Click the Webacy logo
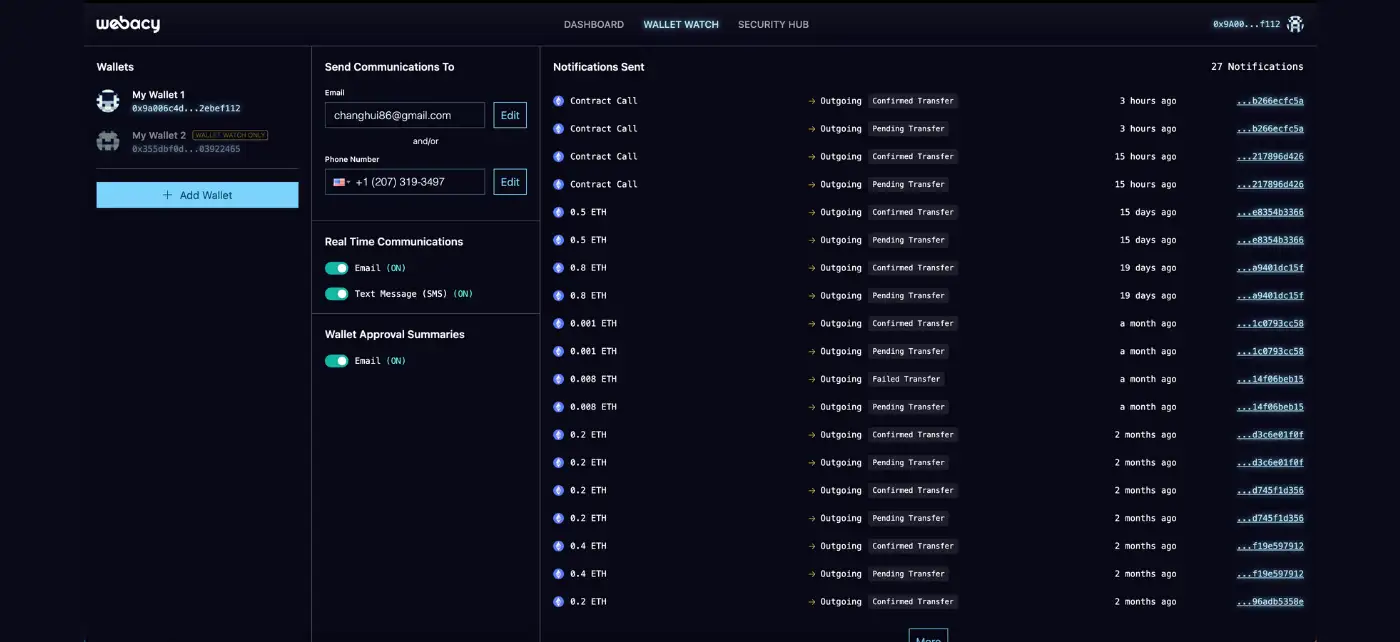 [x=128, y=25]
